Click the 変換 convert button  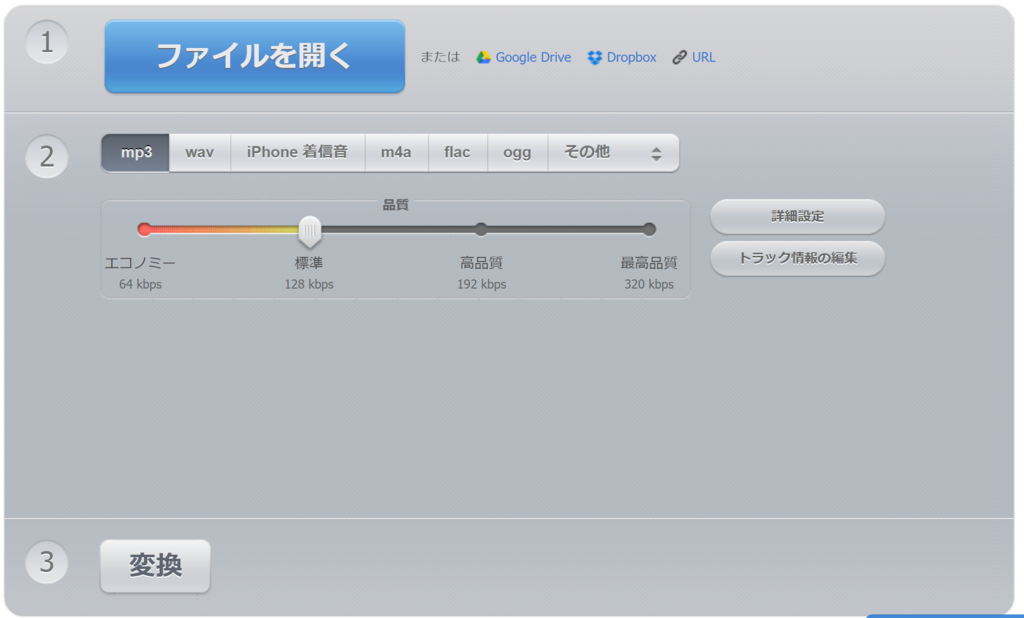pyautogui.click(x=155, y=566)
